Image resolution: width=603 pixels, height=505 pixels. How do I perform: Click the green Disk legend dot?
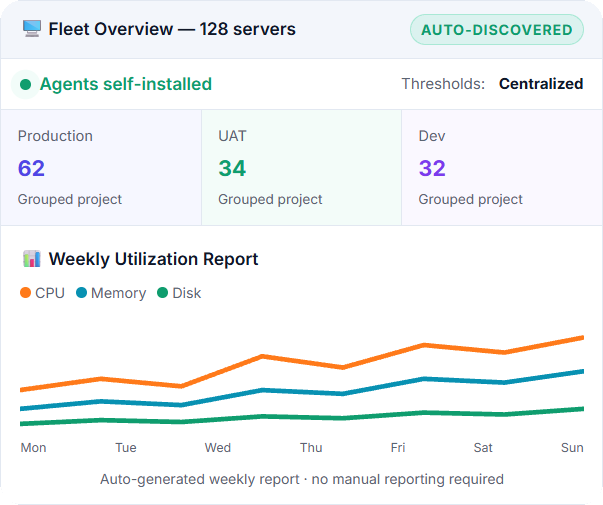(163, 293)
